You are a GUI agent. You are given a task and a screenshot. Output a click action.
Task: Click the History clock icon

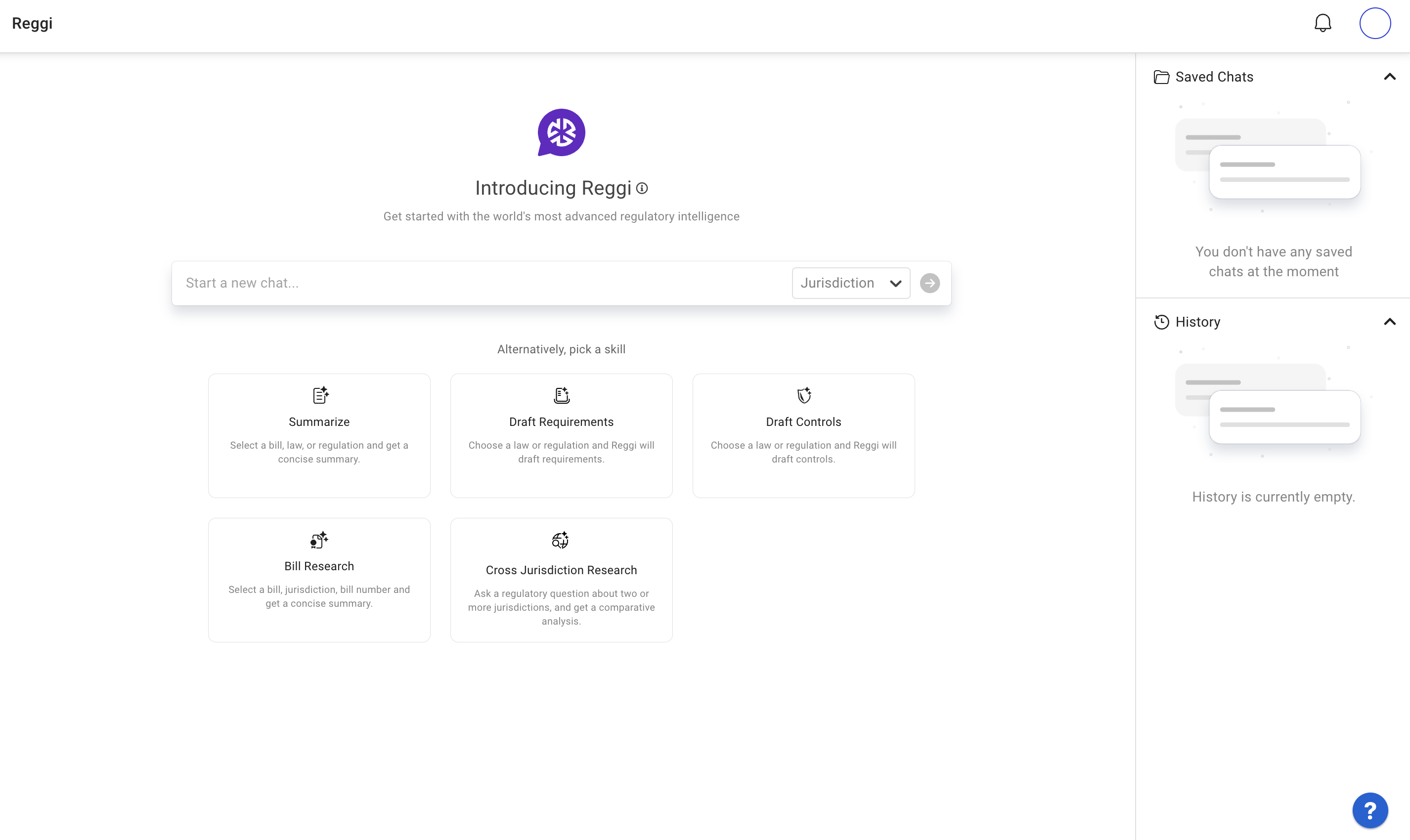(1161, 322)
